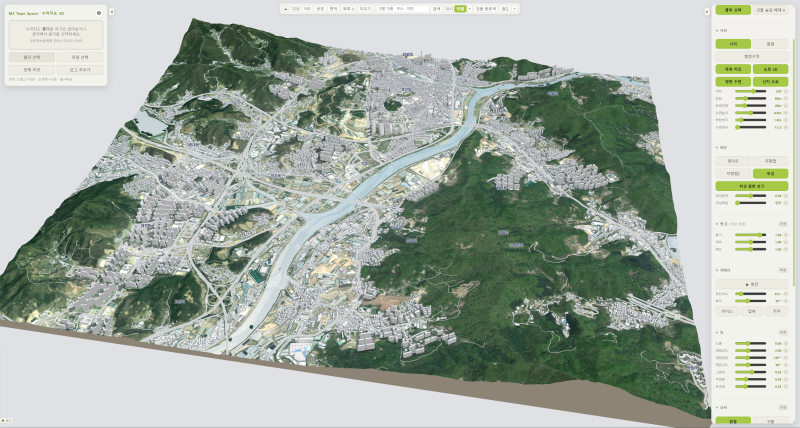800x428 pixels.
Task: Start camera rotation with ▶ 회전
Action: click(x=752, y=284)
